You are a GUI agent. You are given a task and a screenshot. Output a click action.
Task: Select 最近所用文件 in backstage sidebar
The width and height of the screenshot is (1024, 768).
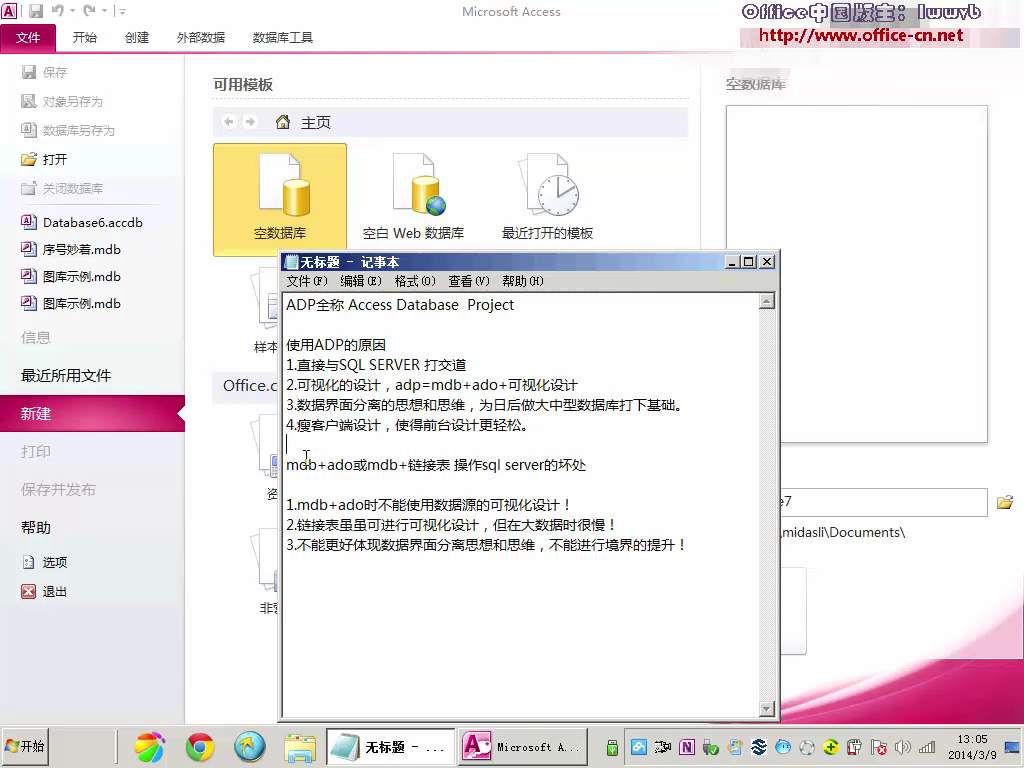pos(66,376)
